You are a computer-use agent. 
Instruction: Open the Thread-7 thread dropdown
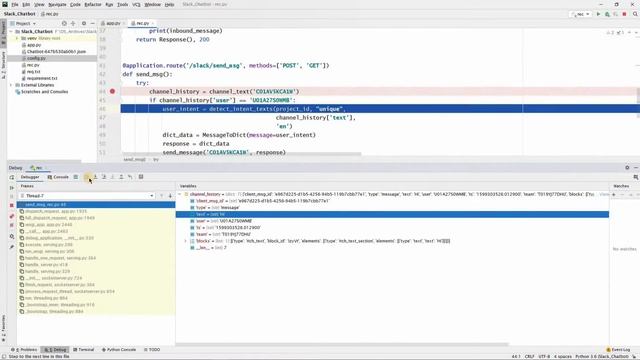click(x=87, y=196)
